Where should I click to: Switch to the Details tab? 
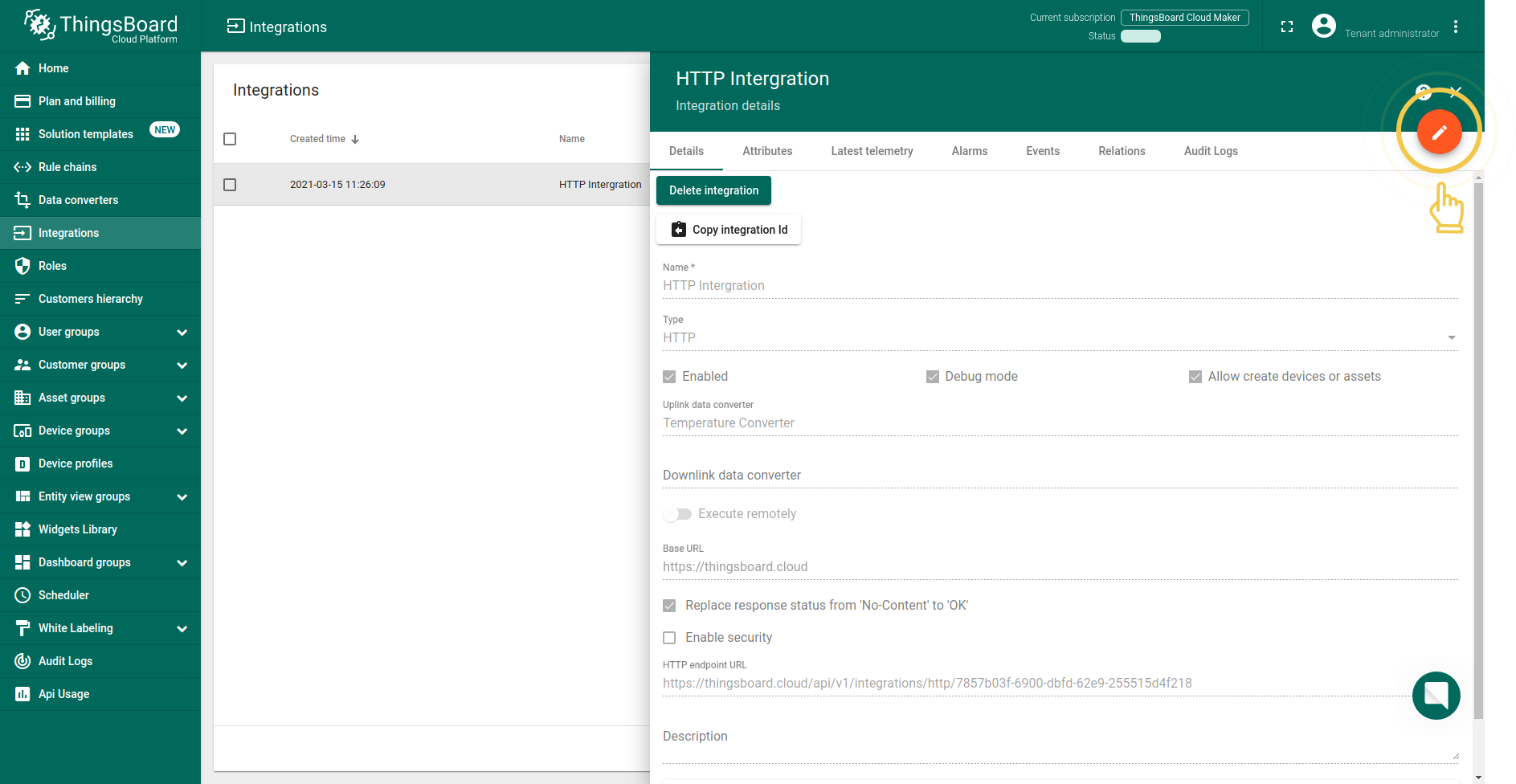pyautogui.click(x=686, y=151)
